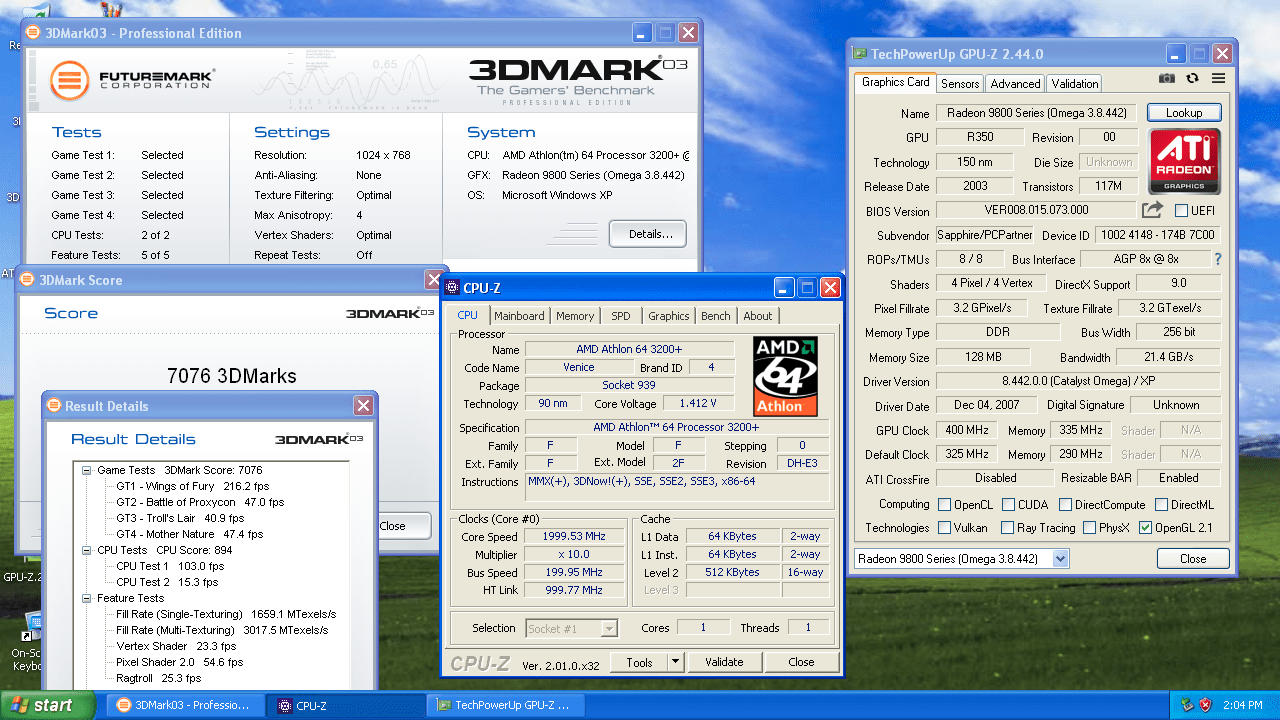This screenshot has width=1280, height=720.
Task: Toggle the CUDA checkbox
Action: [1009, 505]
